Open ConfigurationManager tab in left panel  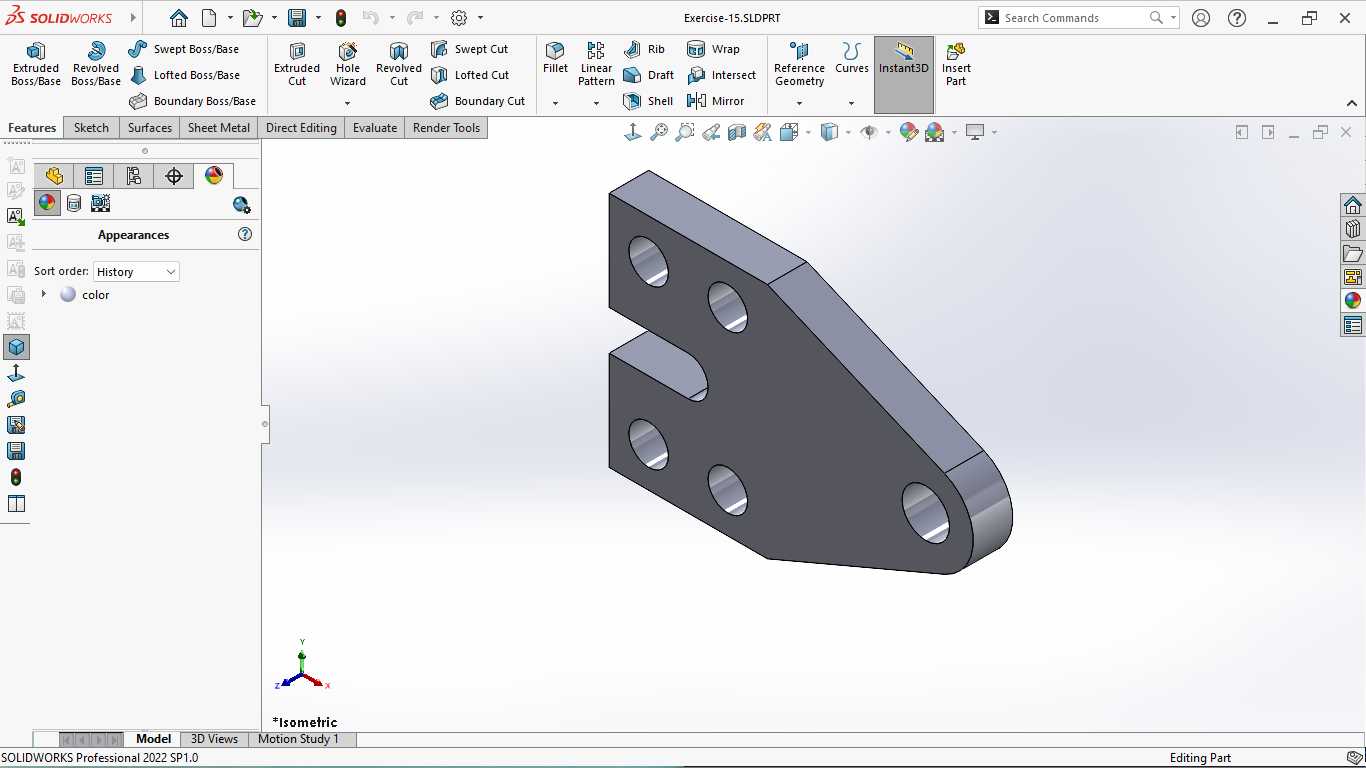coord(134,176)
